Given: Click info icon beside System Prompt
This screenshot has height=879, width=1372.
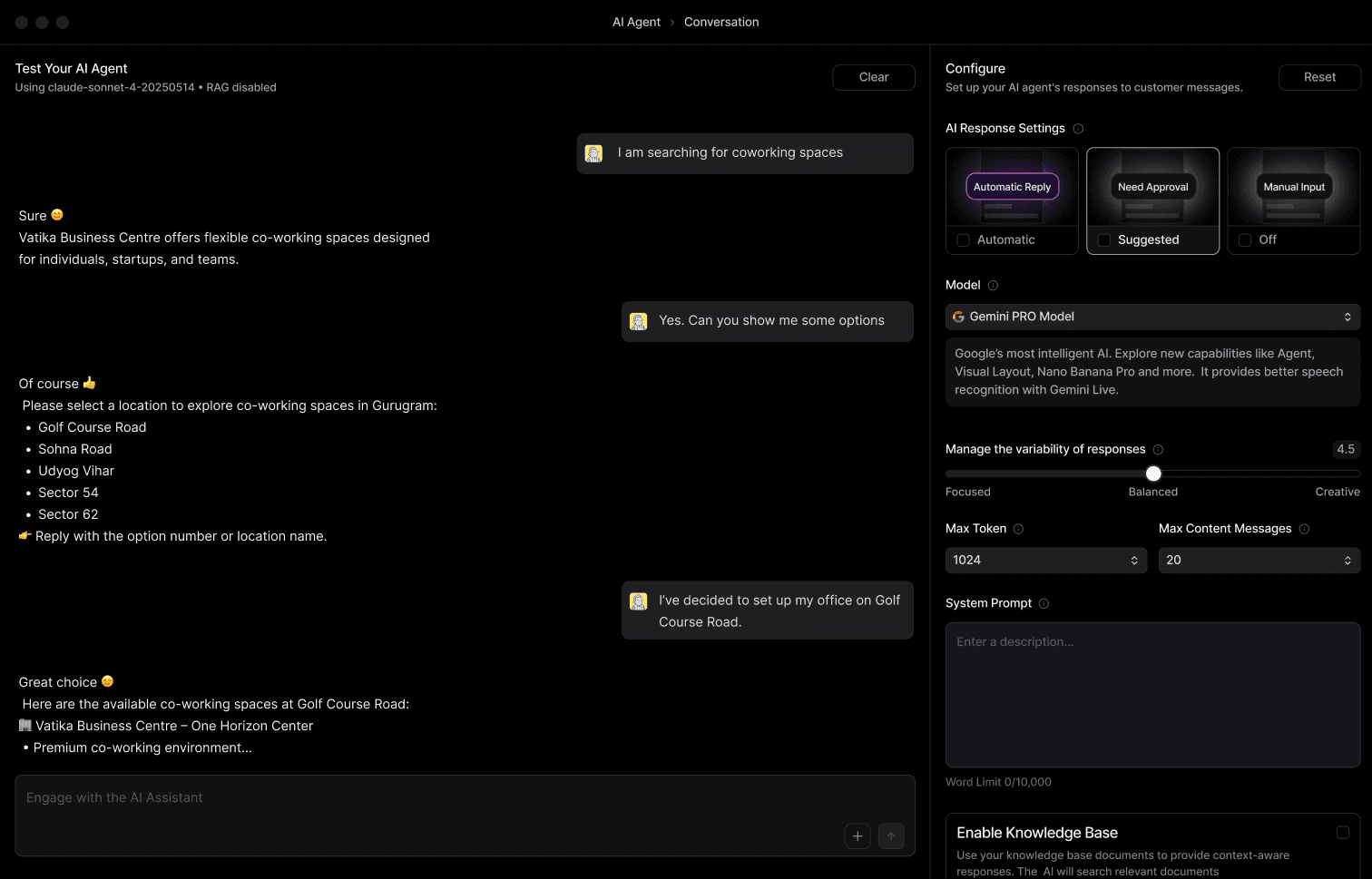Looking at the screenshot, I should tap(1044, 603).
